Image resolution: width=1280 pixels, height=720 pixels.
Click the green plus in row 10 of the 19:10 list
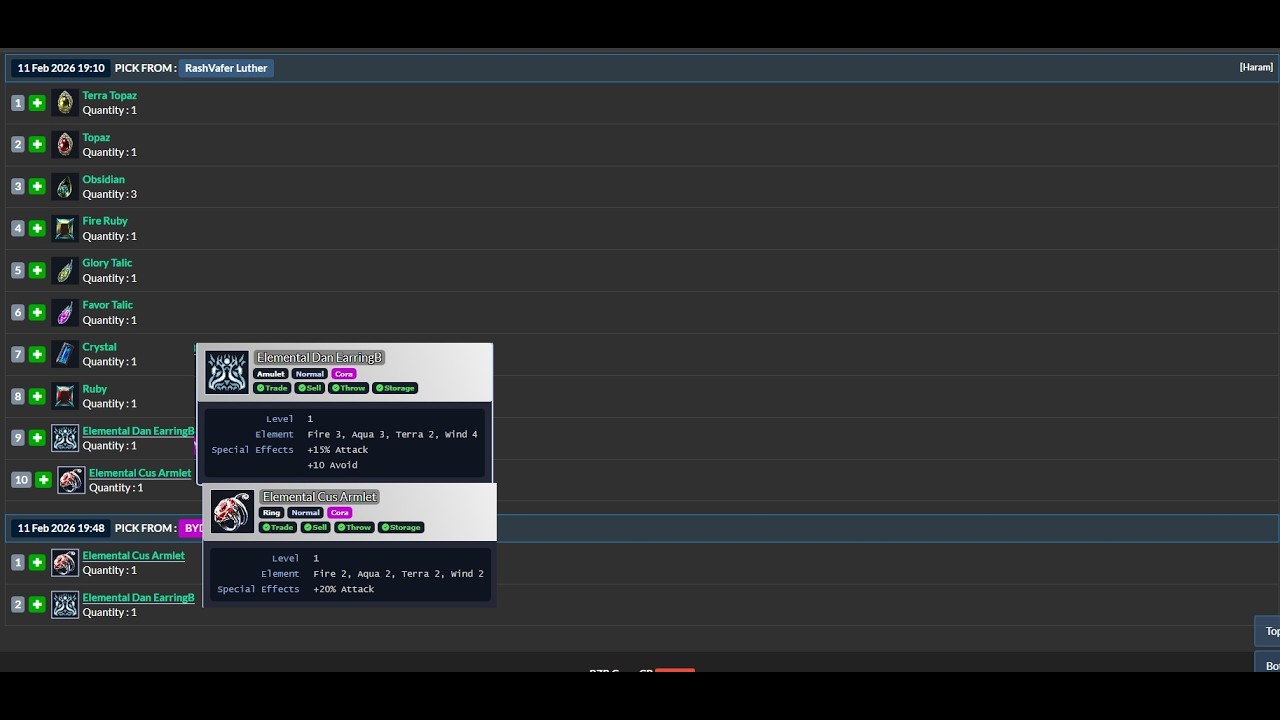43,480
